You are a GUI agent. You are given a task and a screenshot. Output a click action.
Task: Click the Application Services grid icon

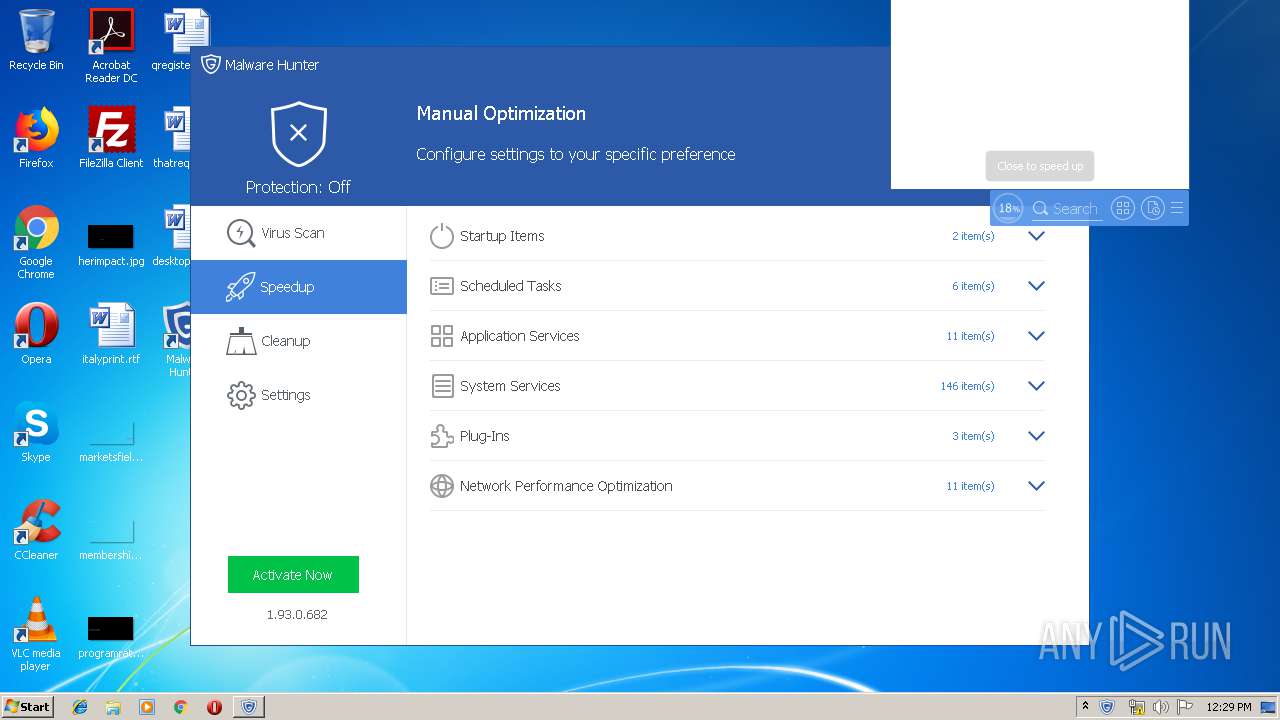tap(441, 336)
